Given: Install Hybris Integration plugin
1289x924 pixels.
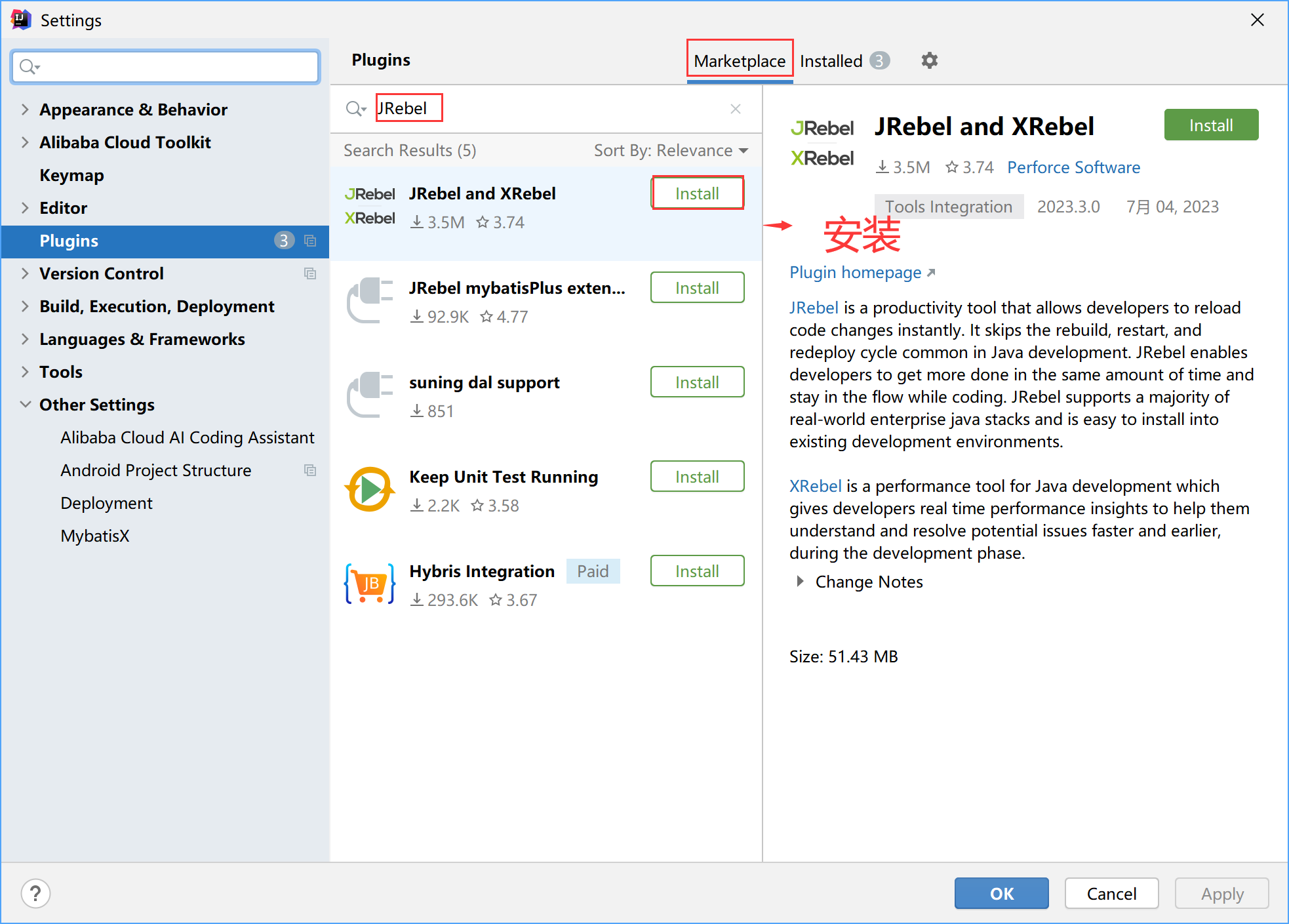Looking at the screenshot, I should (x=697, y=571).
